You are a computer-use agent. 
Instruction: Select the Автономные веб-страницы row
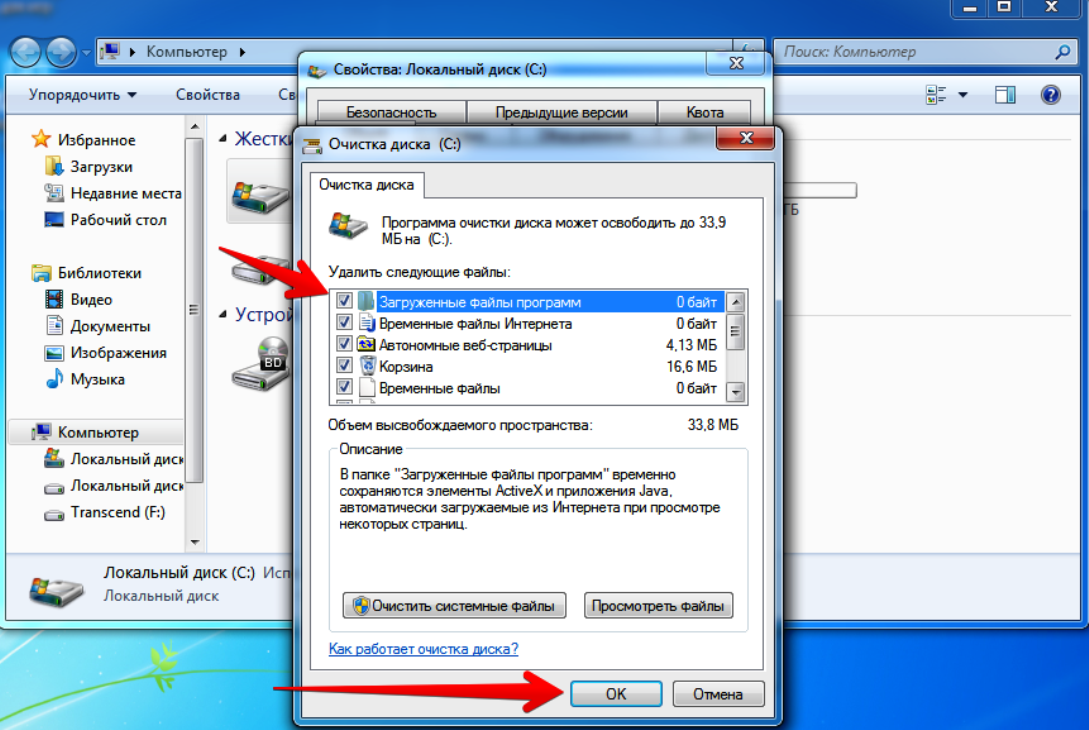coord(529,345)
